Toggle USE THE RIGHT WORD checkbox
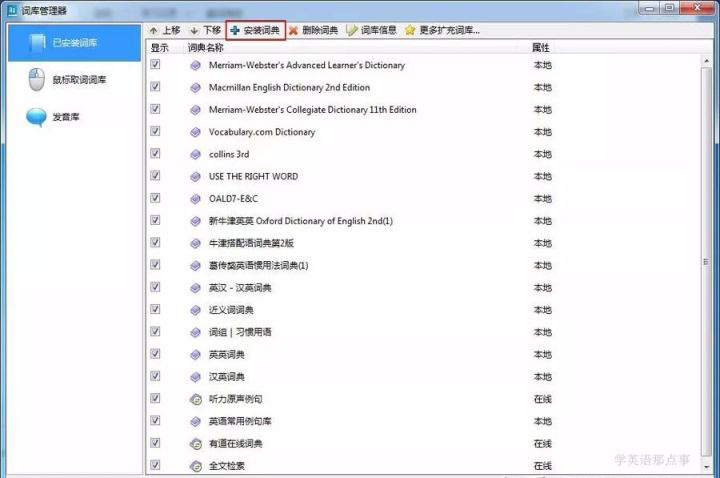 point(155,175)
